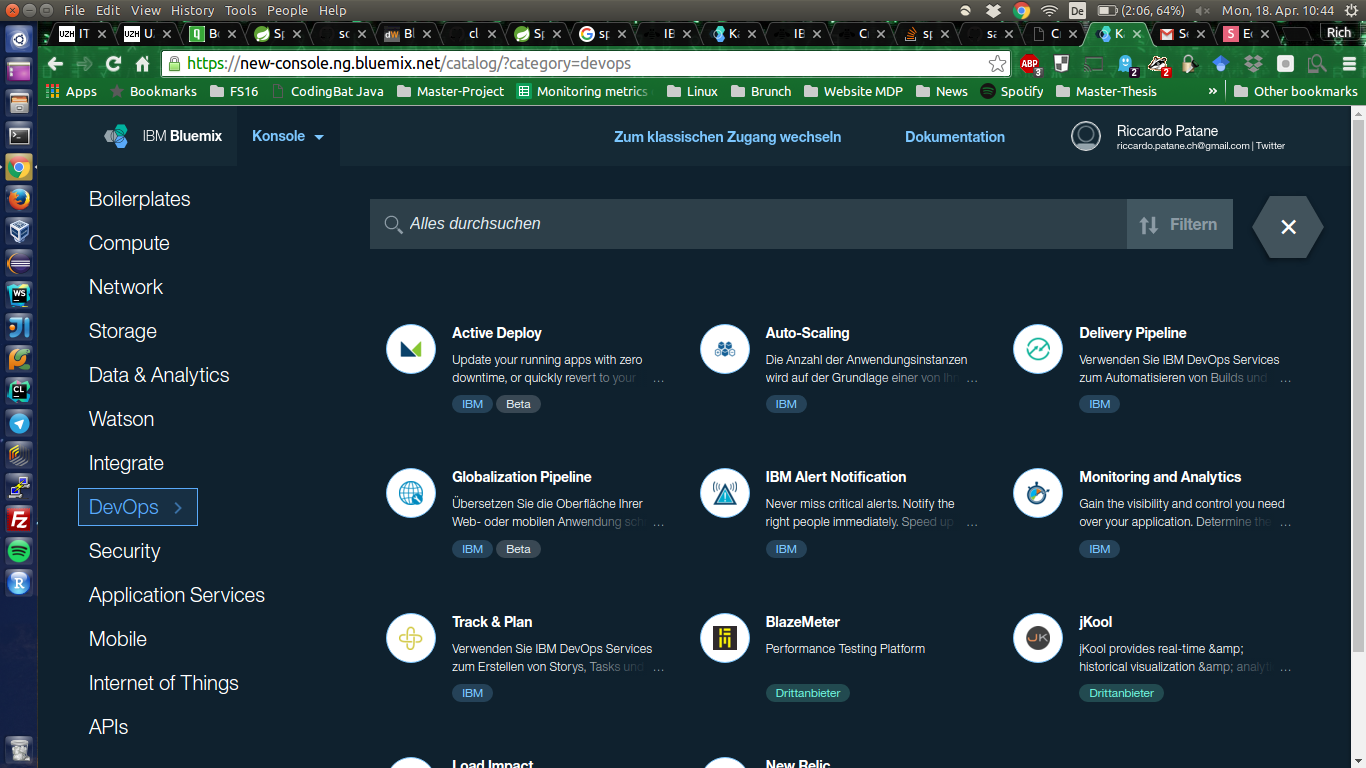Go to the browser home page
1366x768 pixels.
(142, 64)
